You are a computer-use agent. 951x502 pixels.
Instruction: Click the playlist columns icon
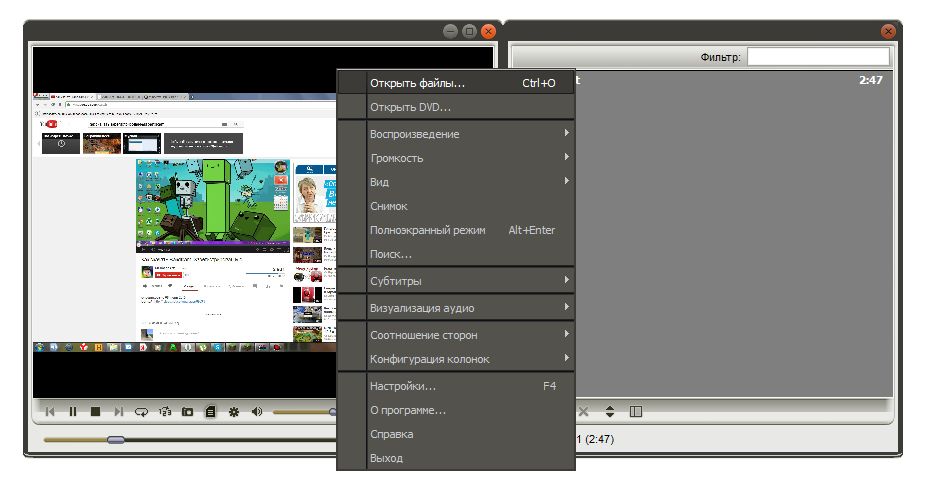click(x=636, y=412)
